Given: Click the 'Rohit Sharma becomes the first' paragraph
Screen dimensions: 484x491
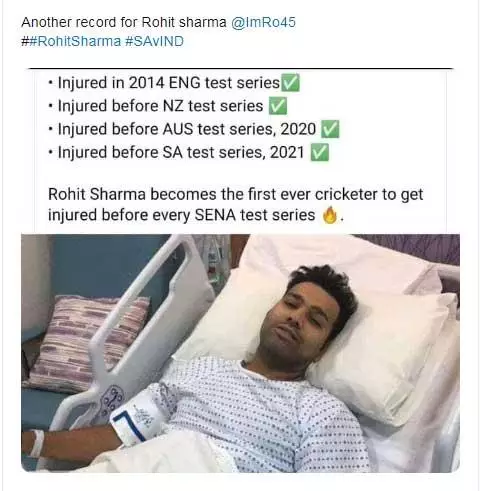Looking at the screenshot, I should point(236,204).
